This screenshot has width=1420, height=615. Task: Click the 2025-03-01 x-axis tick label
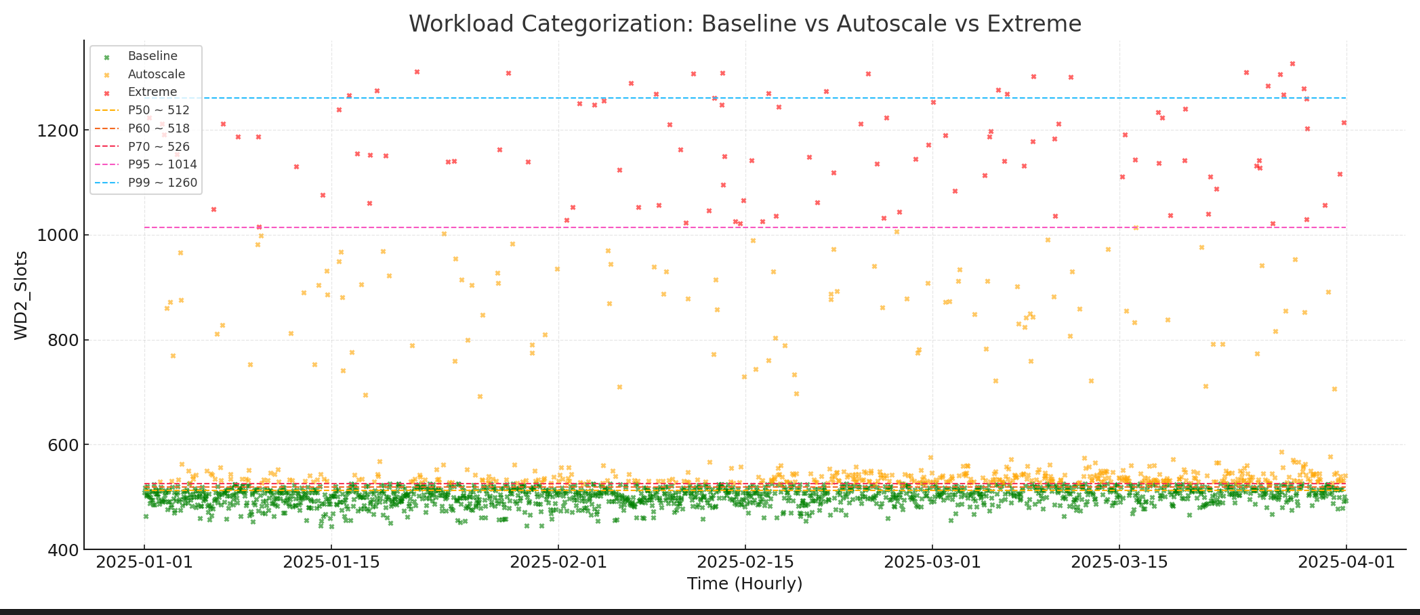click(x=932, y=563)
